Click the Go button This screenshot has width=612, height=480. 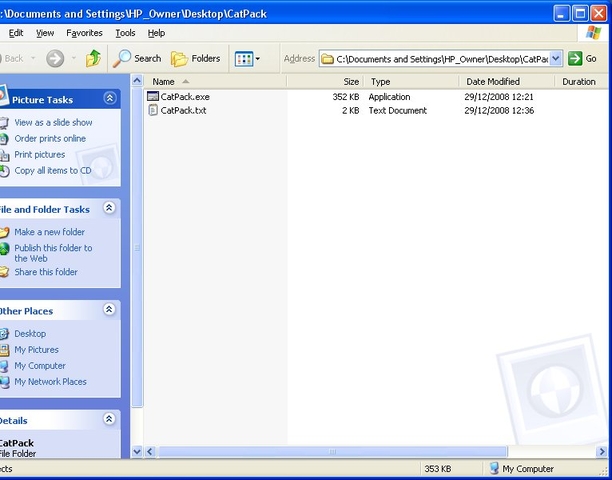(582, 59)
